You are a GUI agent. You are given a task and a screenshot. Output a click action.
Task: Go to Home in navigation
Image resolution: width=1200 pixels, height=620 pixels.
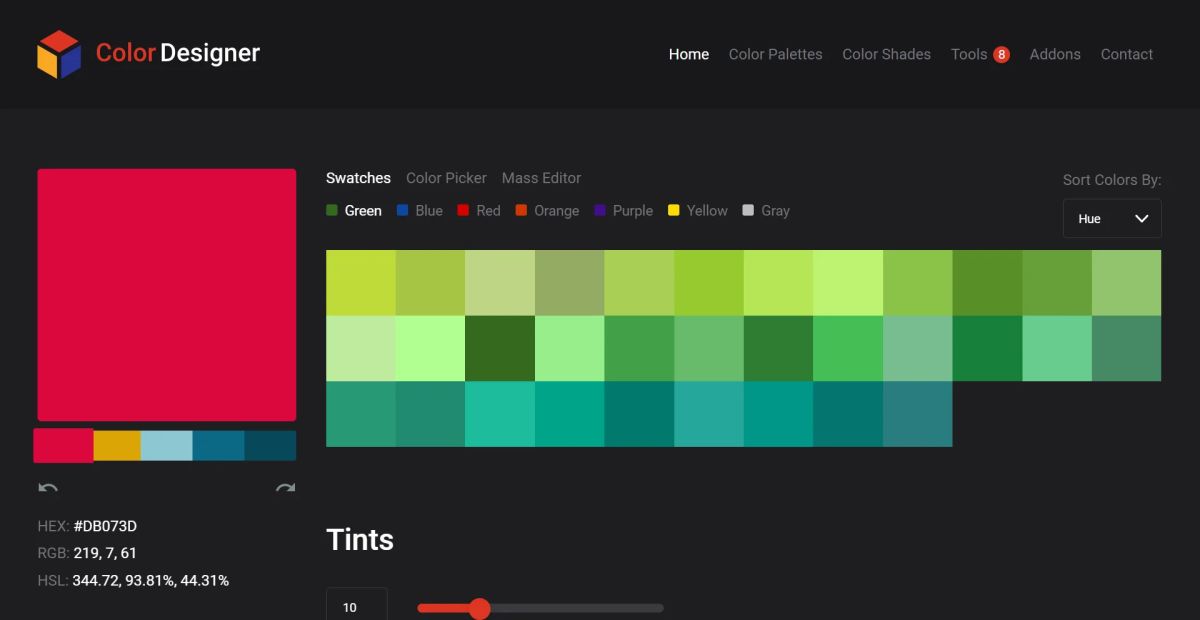pos(689,54)
